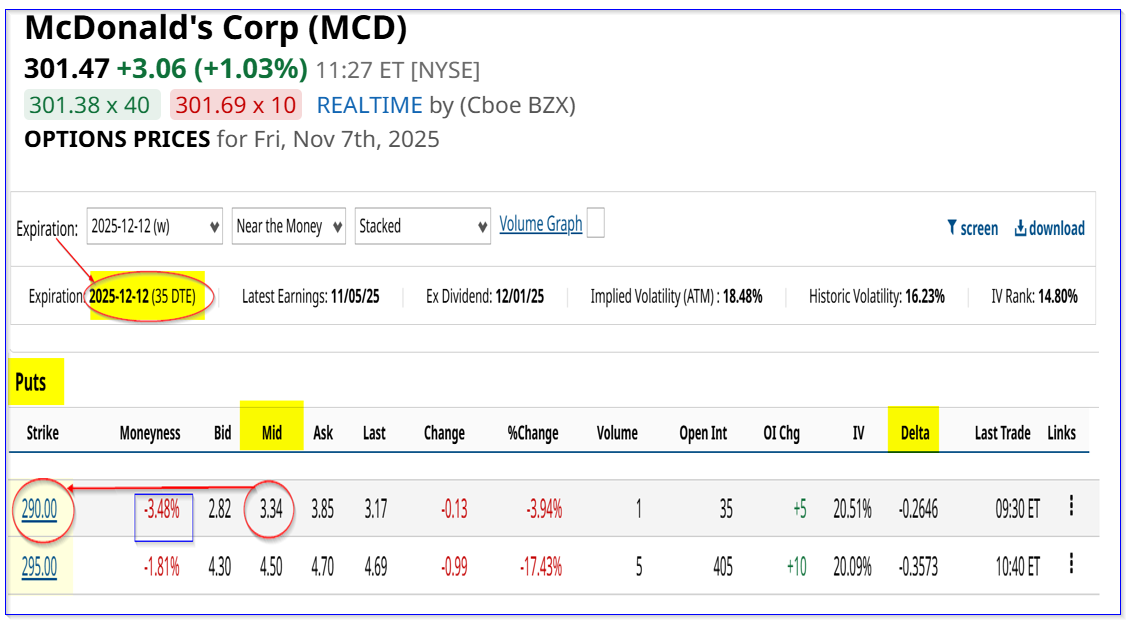Screen dimensions: 1133x622
Task: Open the expiration date dropdown
Action: pyautogui.click(x=155, y=226)
